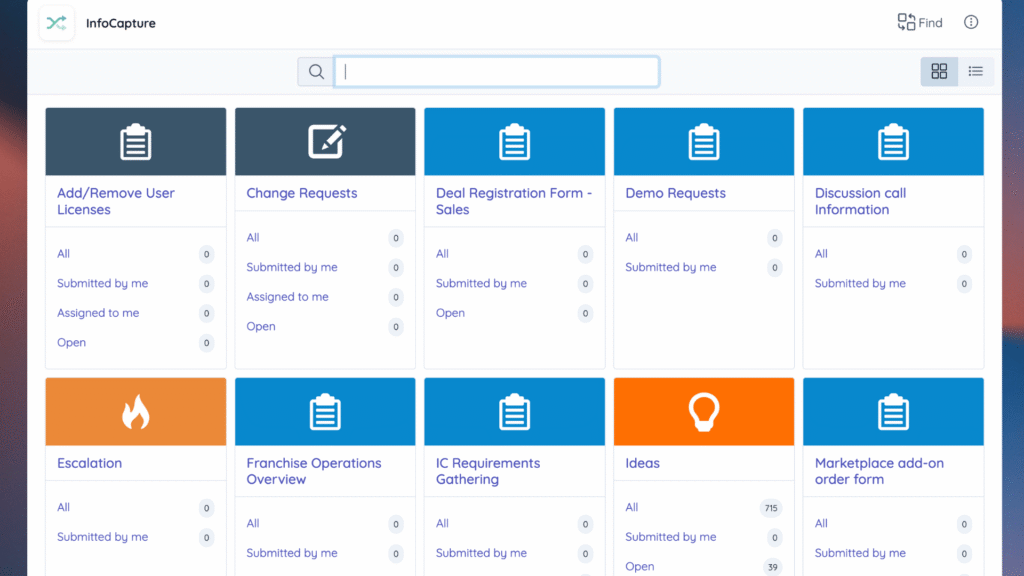The width and height of the screenshot is (1024, 576).
Task: Click the Ideas lightbulb icon
Action: (x=703, y=411)
